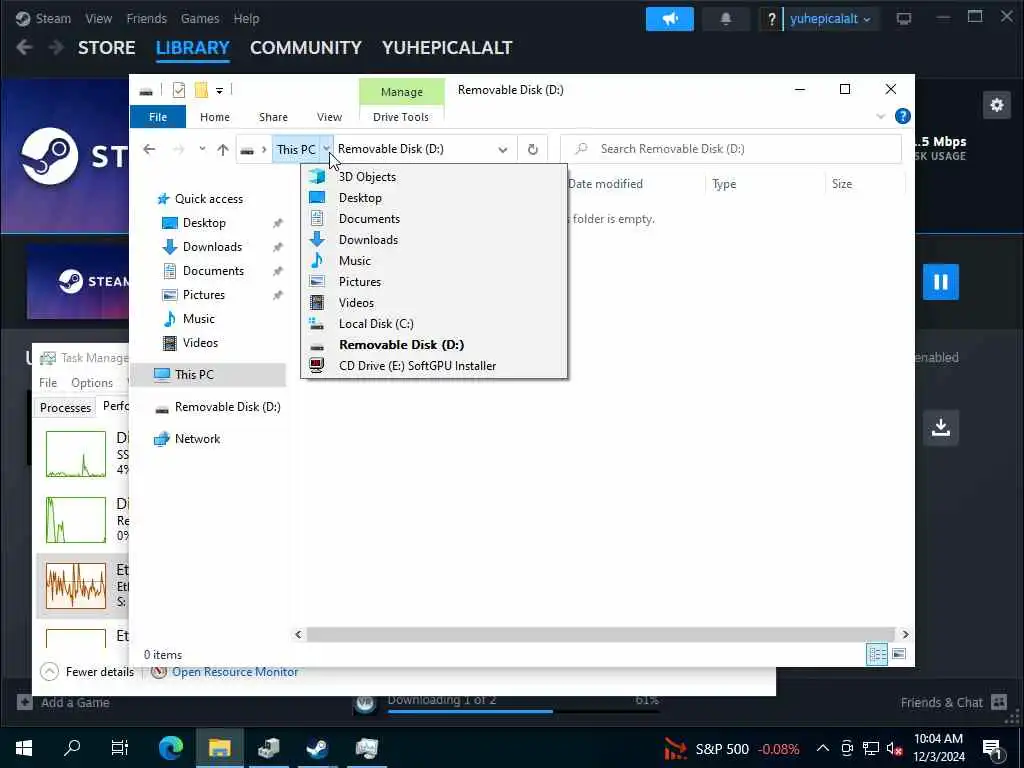Switch to large icons view layout
Viewport: 1024px width, 768px height.
tap(899, 654)
